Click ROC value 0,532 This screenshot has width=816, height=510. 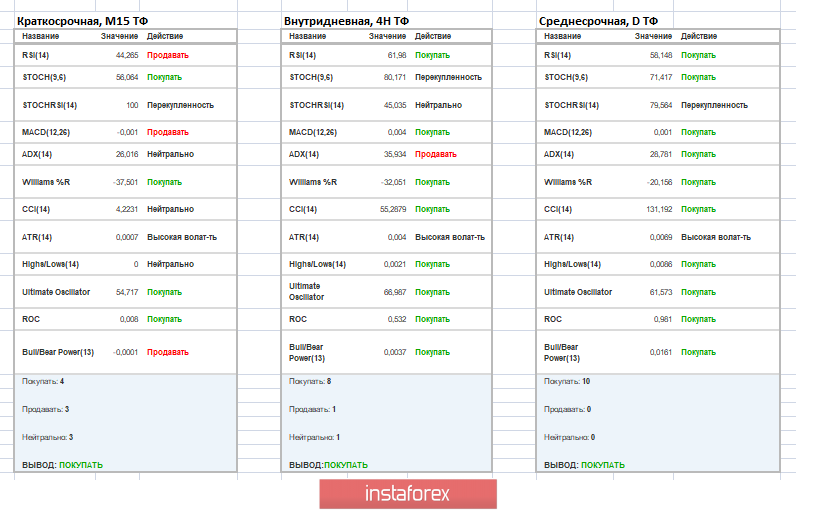click(x=397, y=320)
